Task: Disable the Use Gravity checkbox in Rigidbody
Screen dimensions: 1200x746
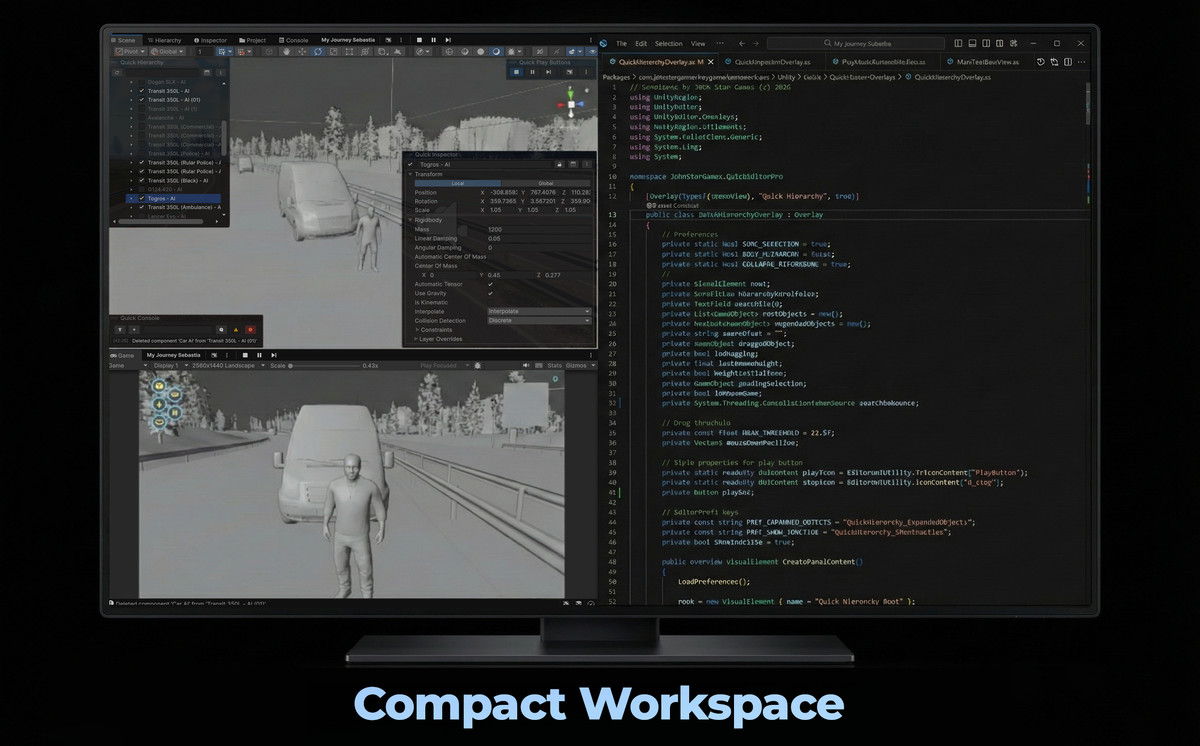Action: tap(490, 293)
